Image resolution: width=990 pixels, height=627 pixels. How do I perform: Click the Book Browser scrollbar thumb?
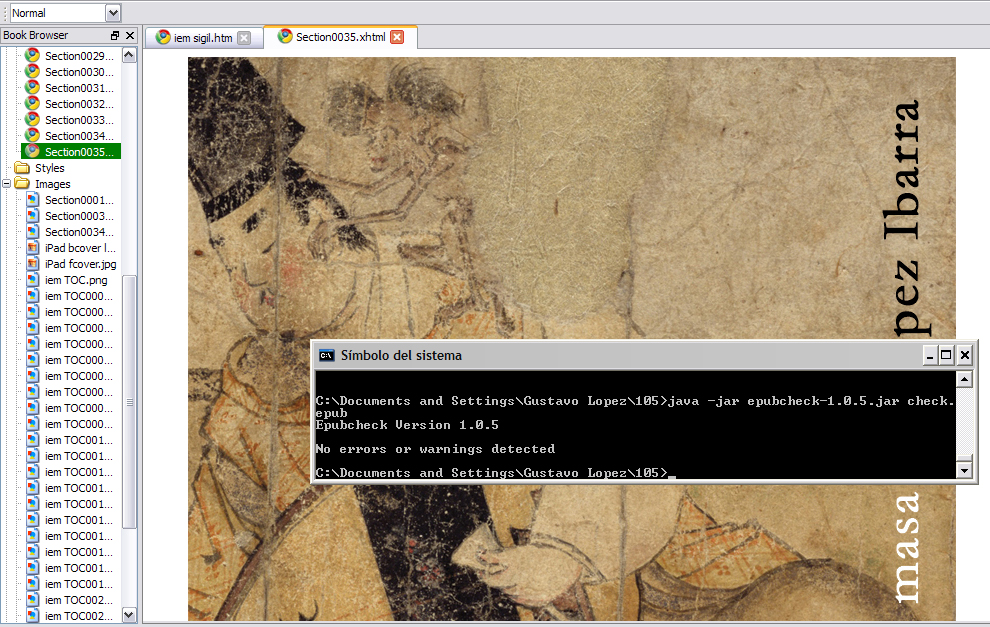(x=129, y=402)
